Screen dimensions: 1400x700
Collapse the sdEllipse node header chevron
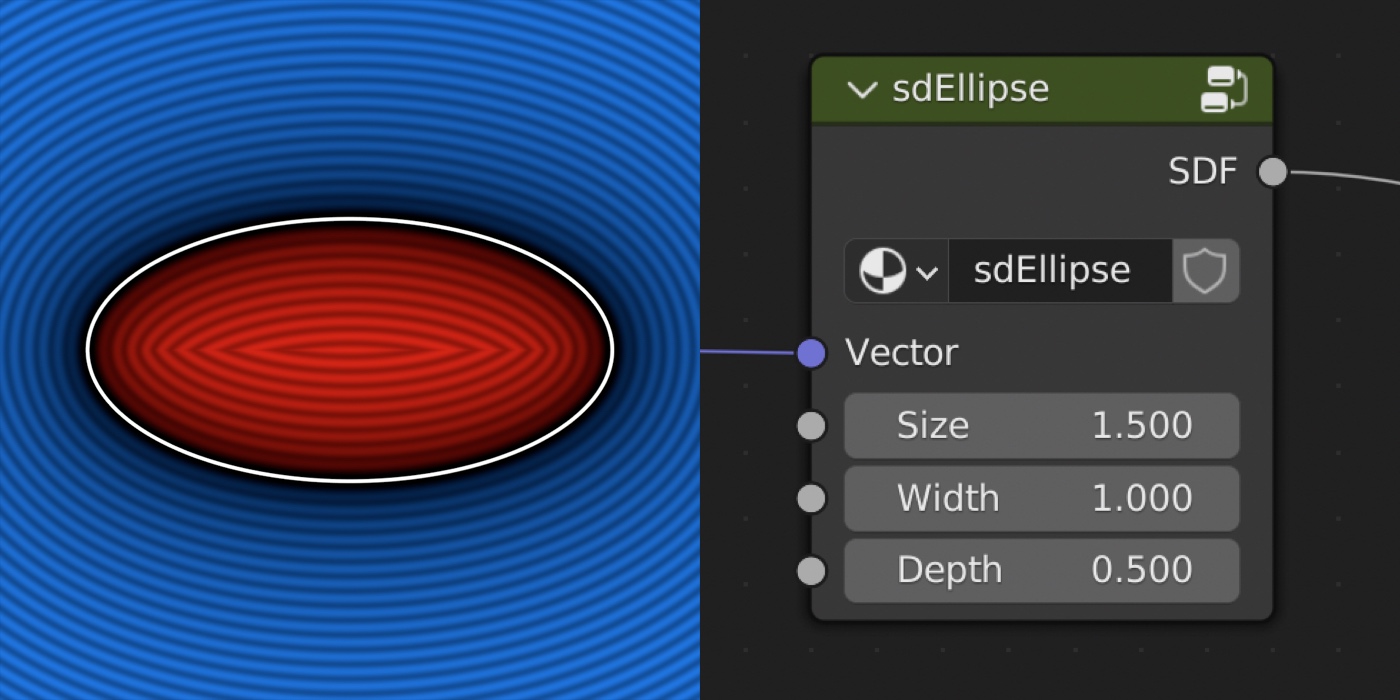pos(861,89)
